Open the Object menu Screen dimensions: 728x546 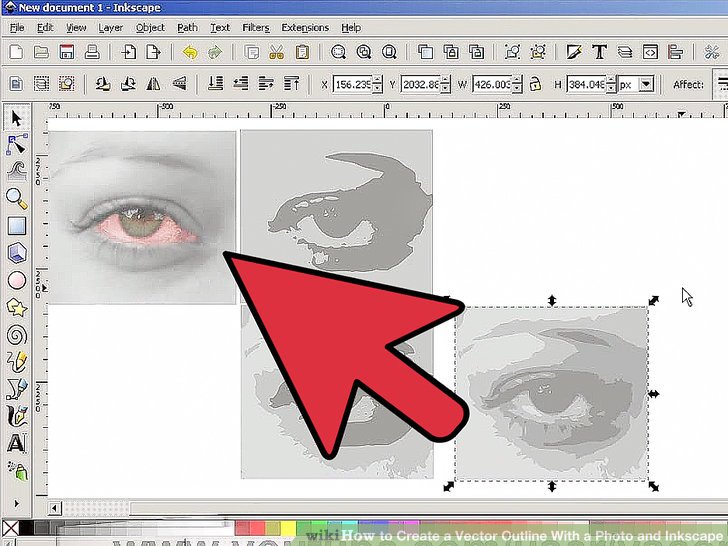150,28
